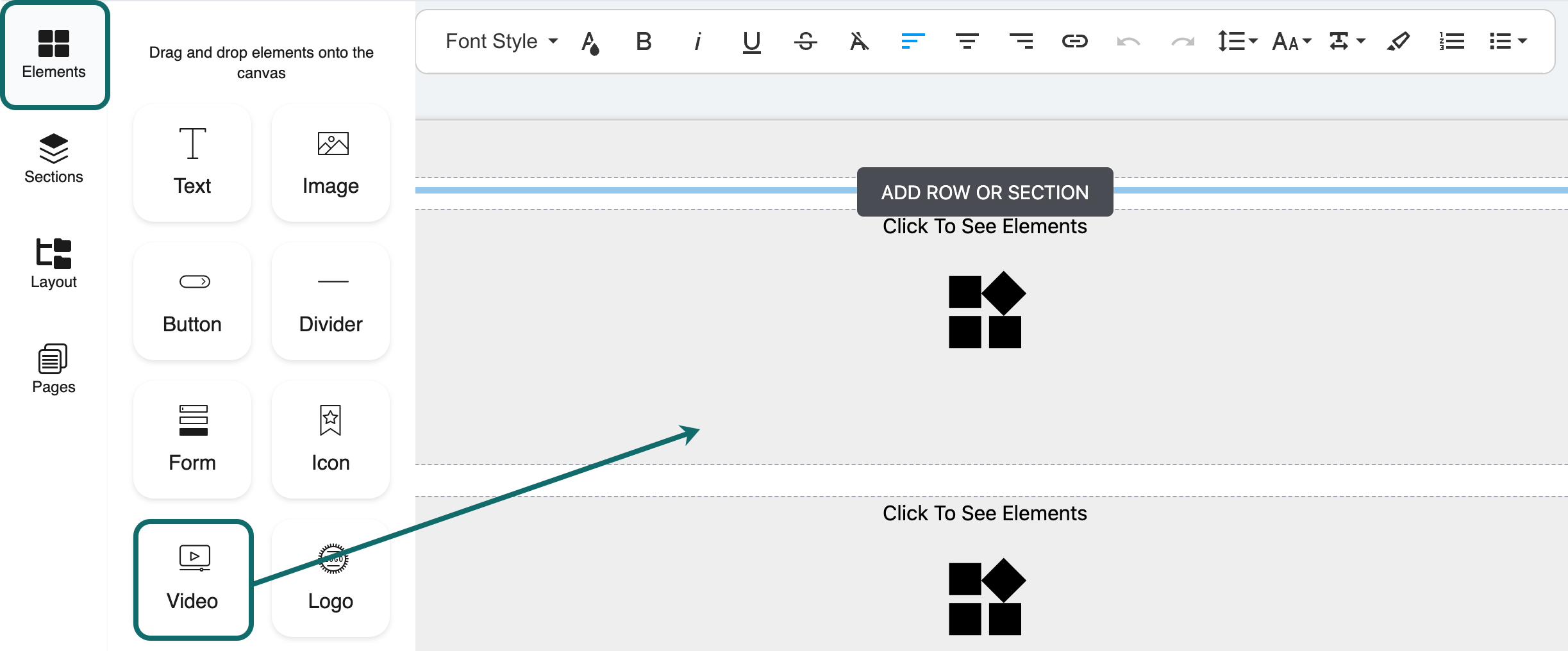Open the text color picker
This screenshot has height=651, width=1568.
(x=590, y=43)
